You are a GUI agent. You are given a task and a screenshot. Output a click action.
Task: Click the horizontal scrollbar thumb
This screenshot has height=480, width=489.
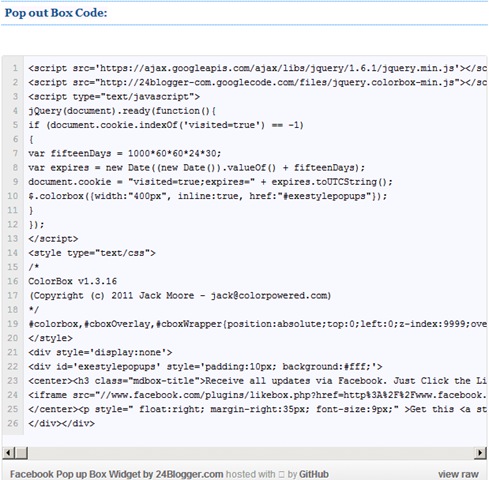pos(22,453)
